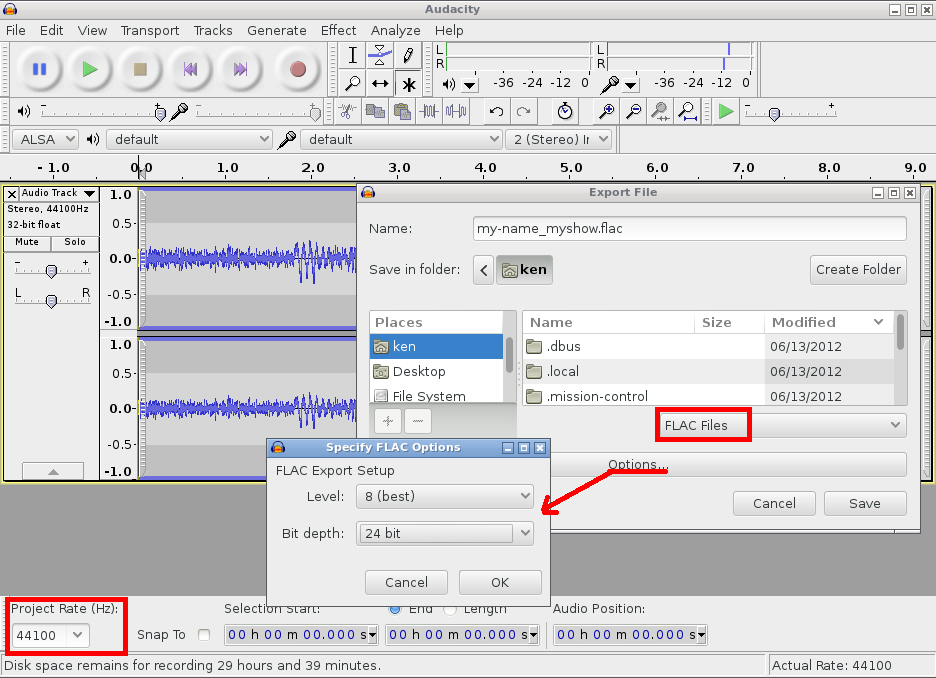Click the Paste icon
Image resolution: width=936 pixels, height=678 pixels.
click(x=403, y=111)
